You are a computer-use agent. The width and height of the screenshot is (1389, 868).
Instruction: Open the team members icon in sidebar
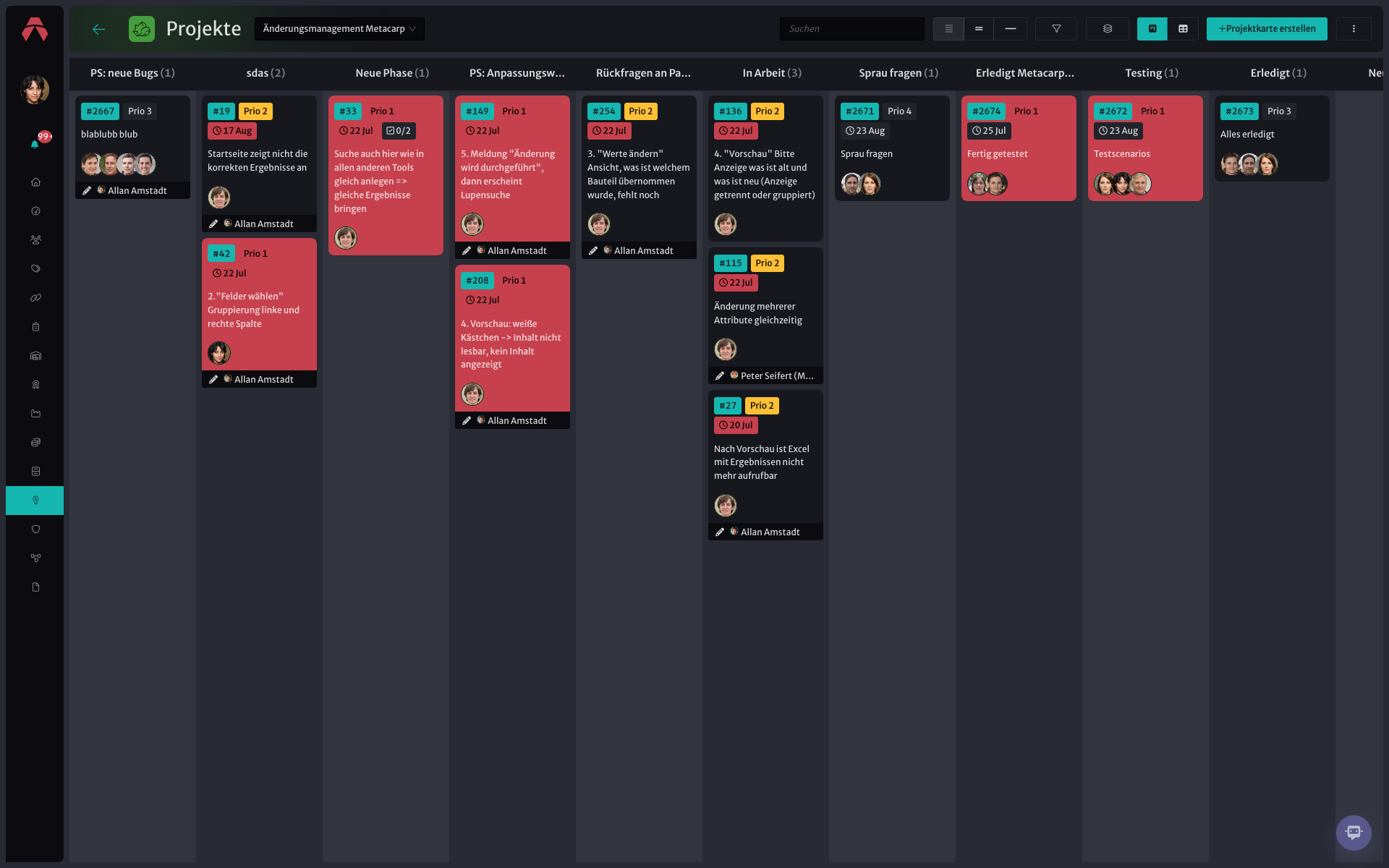pyautogui.click(x=35, y=240)
